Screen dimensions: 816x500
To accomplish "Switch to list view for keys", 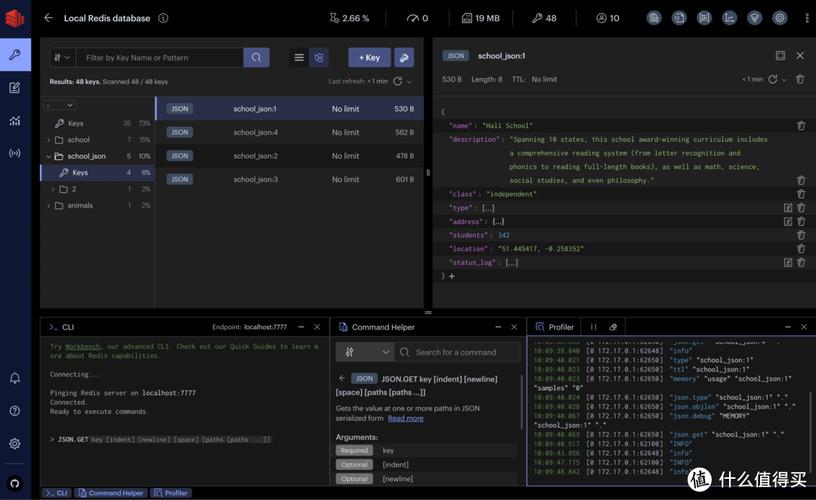I will (299, 58).
